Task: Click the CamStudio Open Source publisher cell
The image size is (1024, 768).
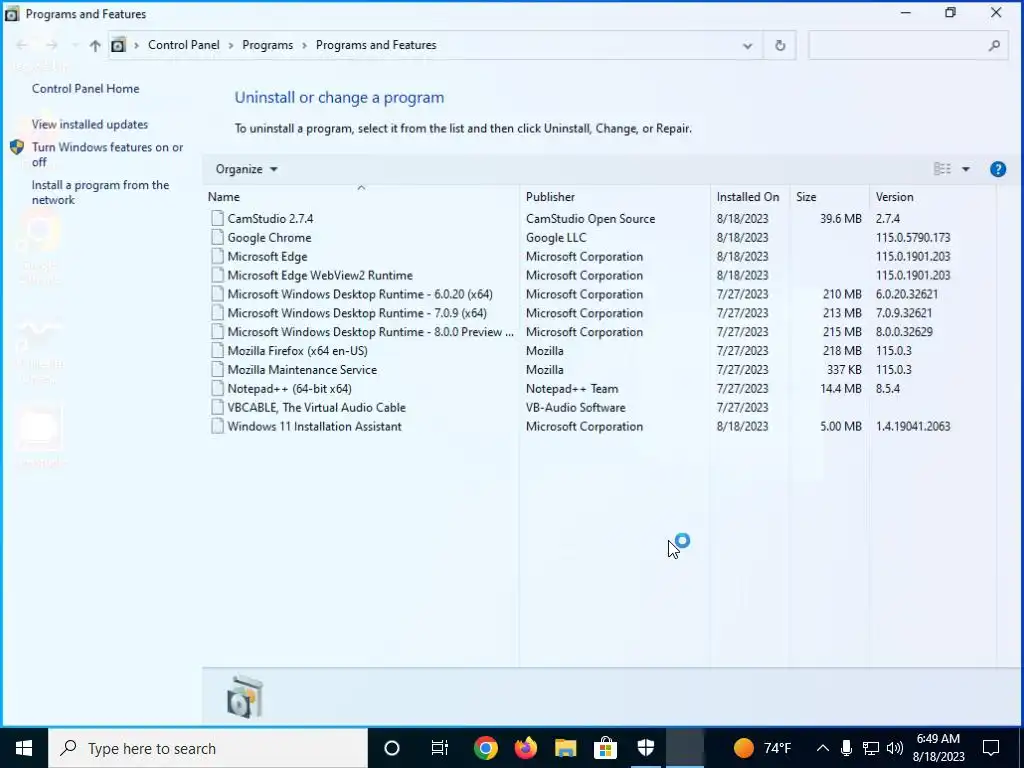Action: 590,219
